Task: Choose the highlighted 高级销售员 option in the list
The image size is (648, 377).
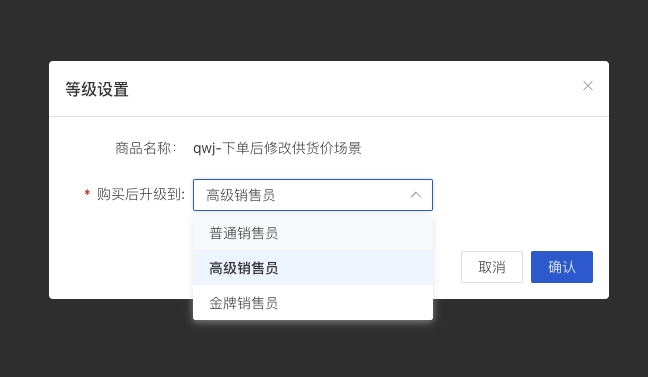Action: (313, 268)
